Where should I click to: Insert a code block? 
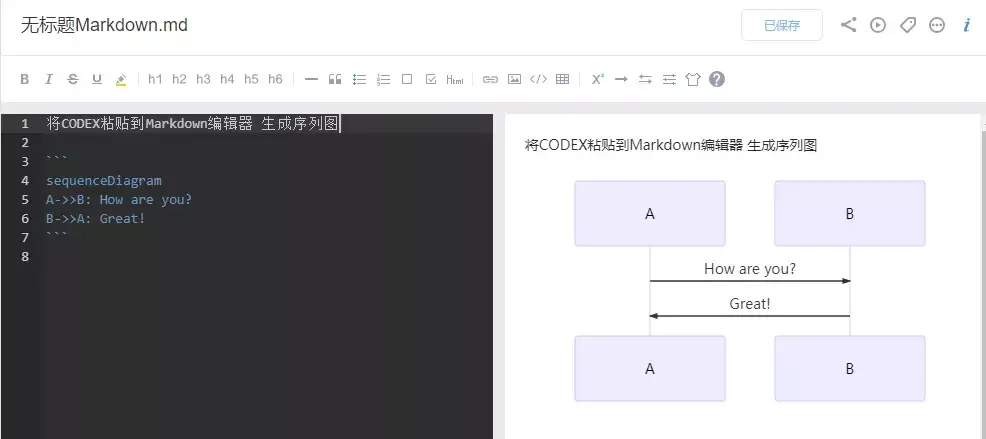[x=538, y=79]
